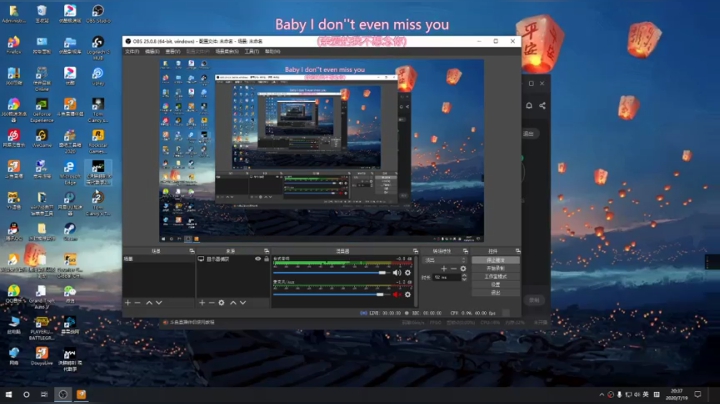Open the Recycle Bin on the desktop
Image resolution: width=720 pixels, height=404 pixels.
pyautogui.click(x=42, y=14)
